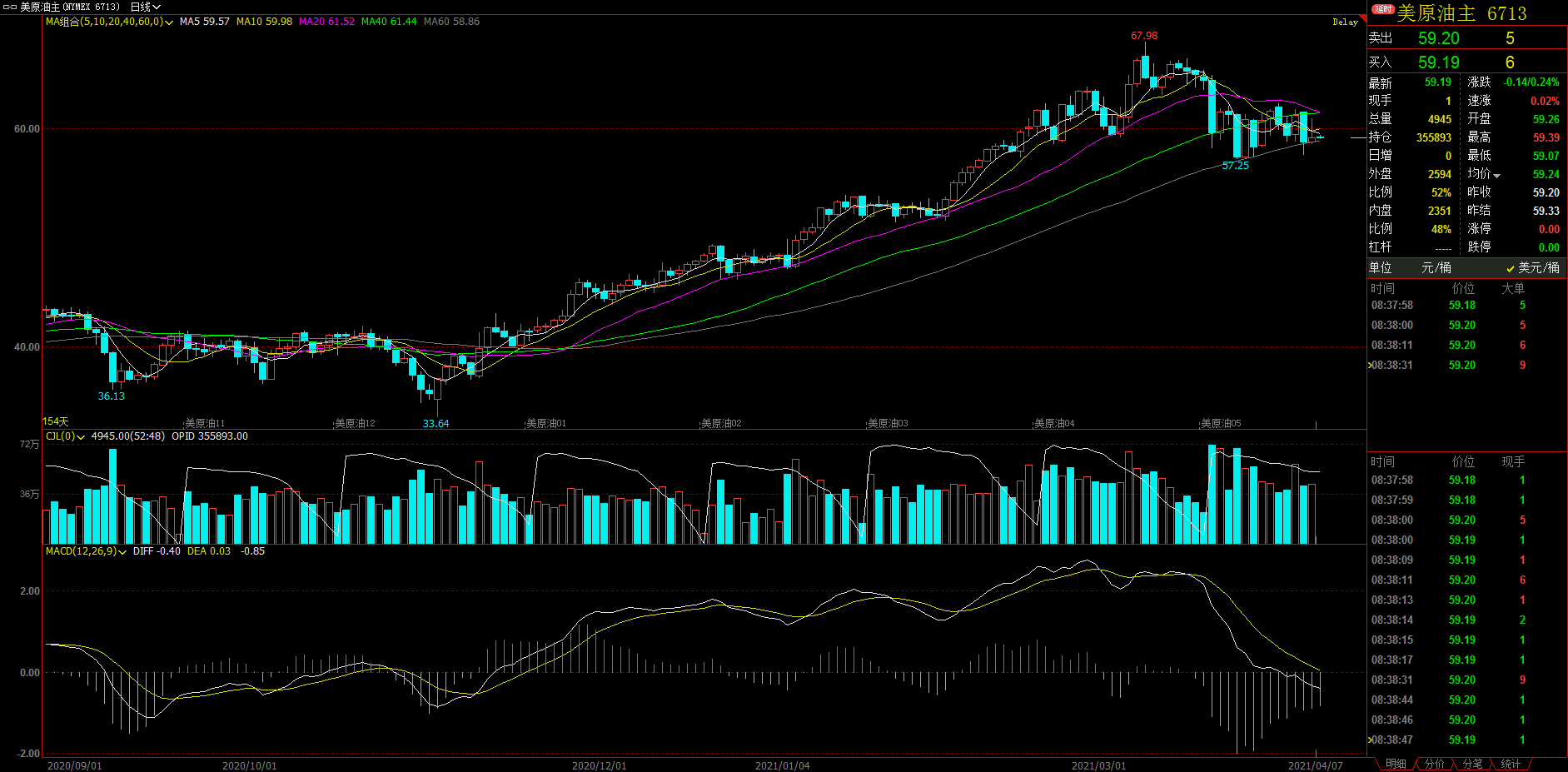Click the 美原油02 contract marker

[721, 424]
